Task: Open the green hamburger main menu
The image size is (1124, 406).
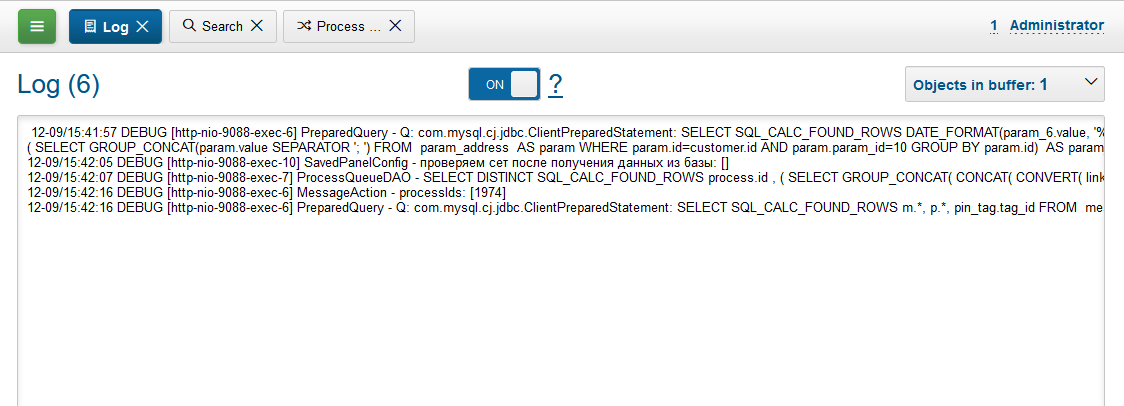Action: tap(37, 26)
